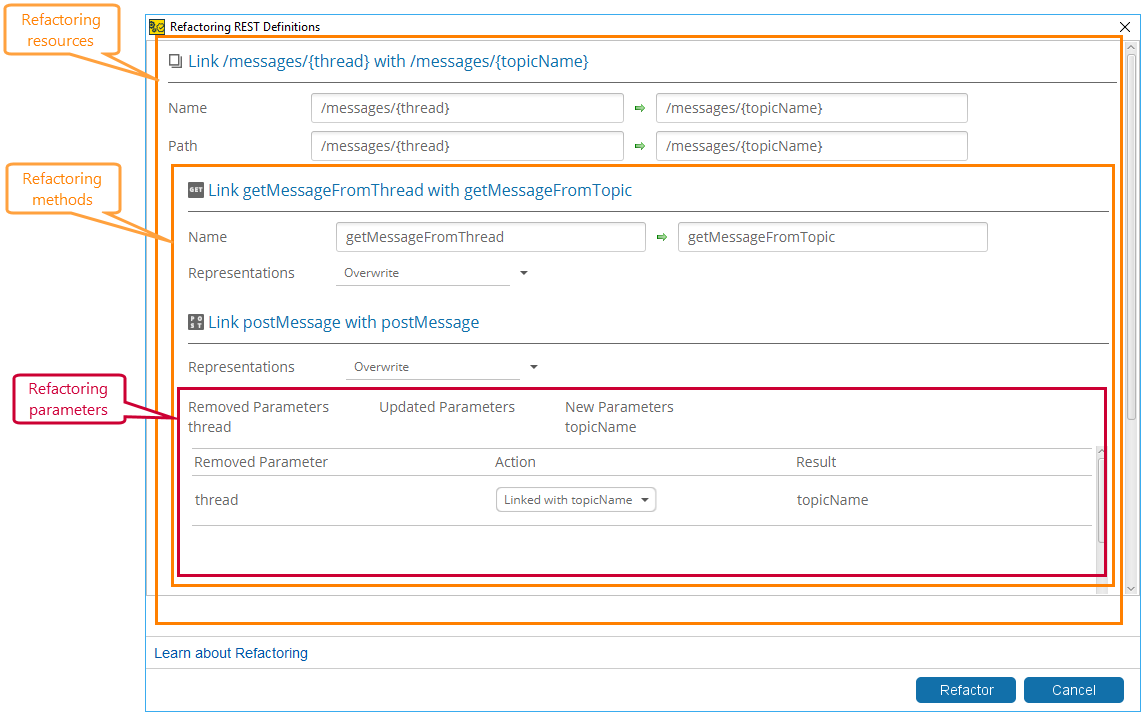Select the GET method icon
1141x712 pixels.
point(196,189)
